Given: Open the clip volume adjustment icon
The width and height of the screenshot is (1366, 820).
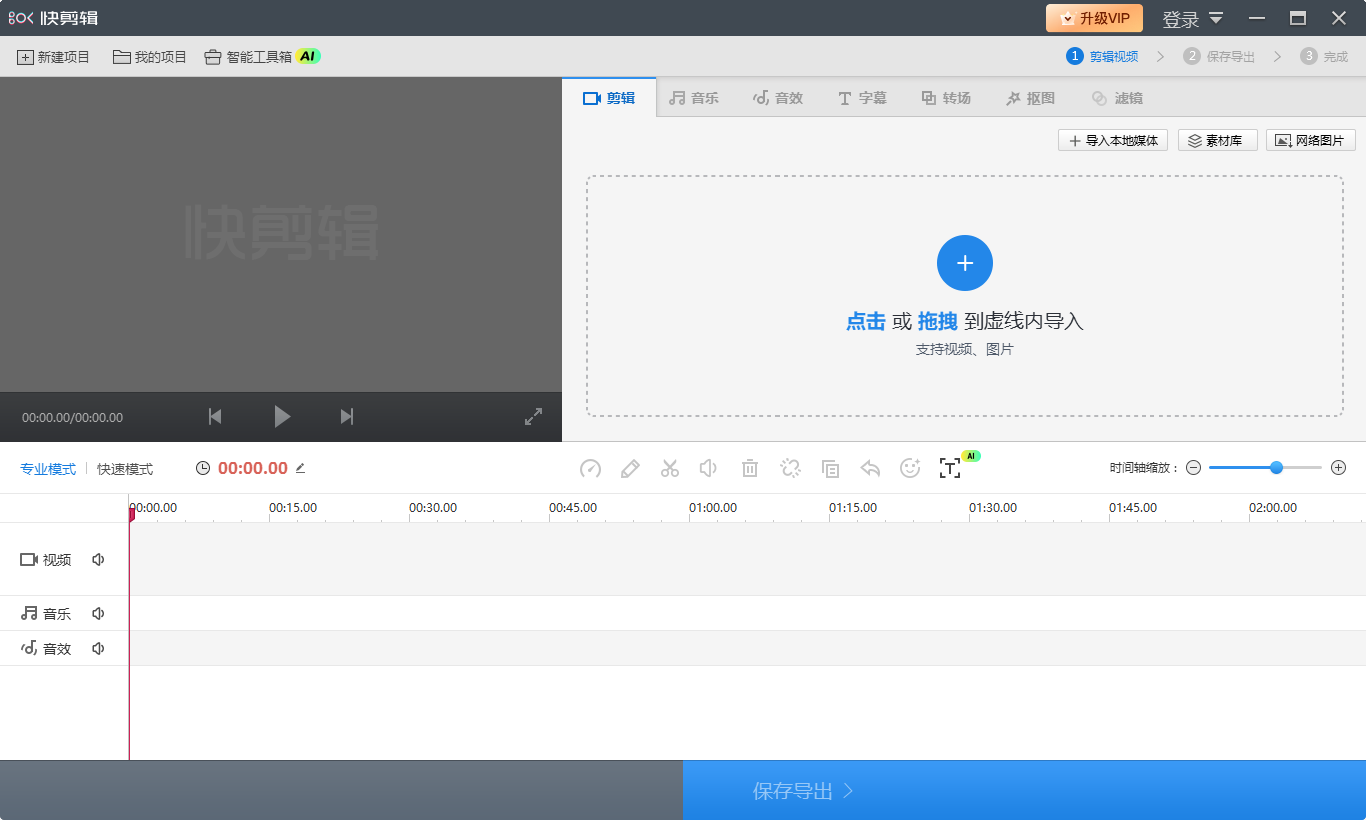Looking at the screenshot, I should coord(709,468).
